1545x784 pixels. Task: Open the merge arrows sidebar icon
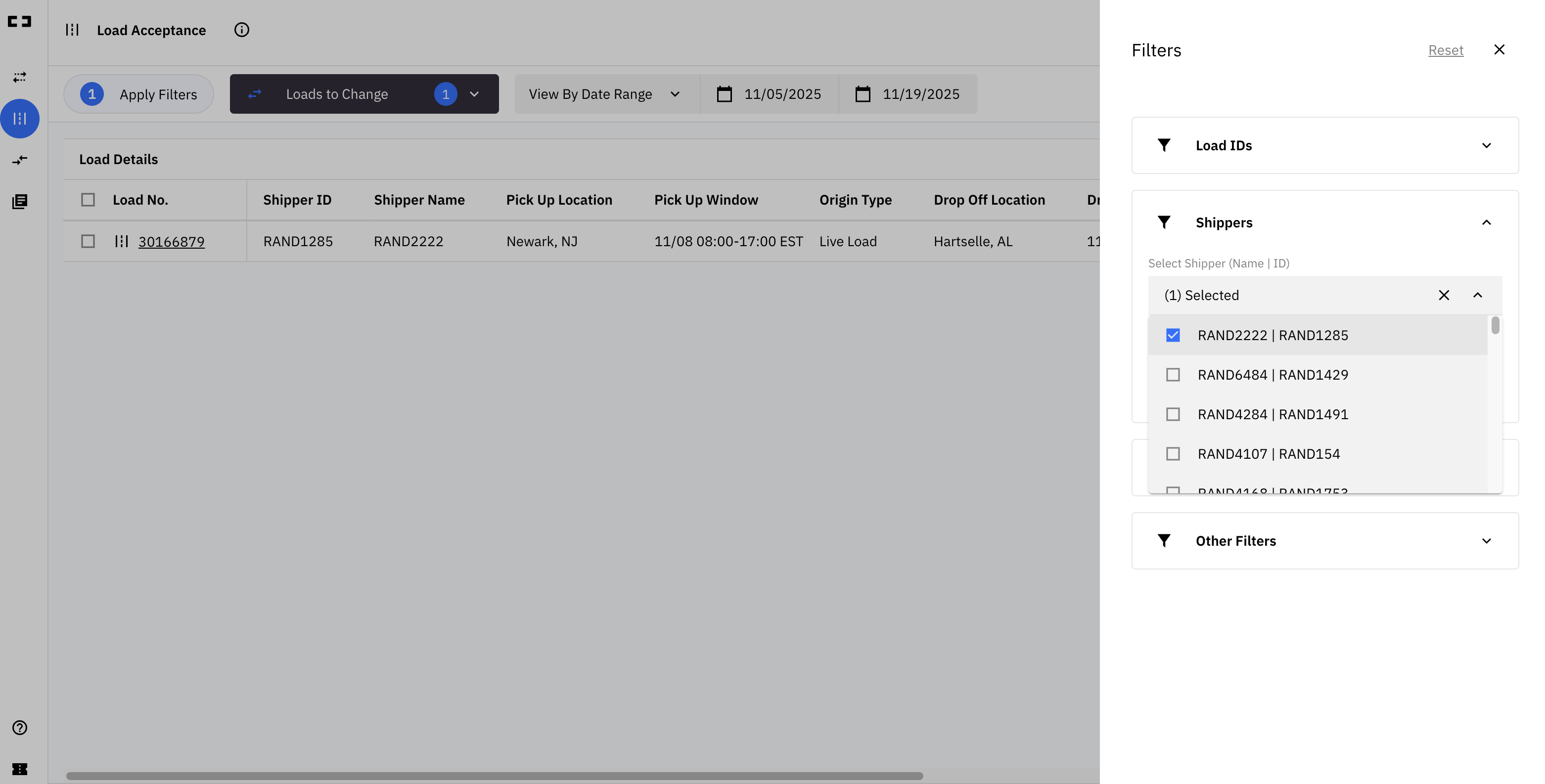(19, 160)
